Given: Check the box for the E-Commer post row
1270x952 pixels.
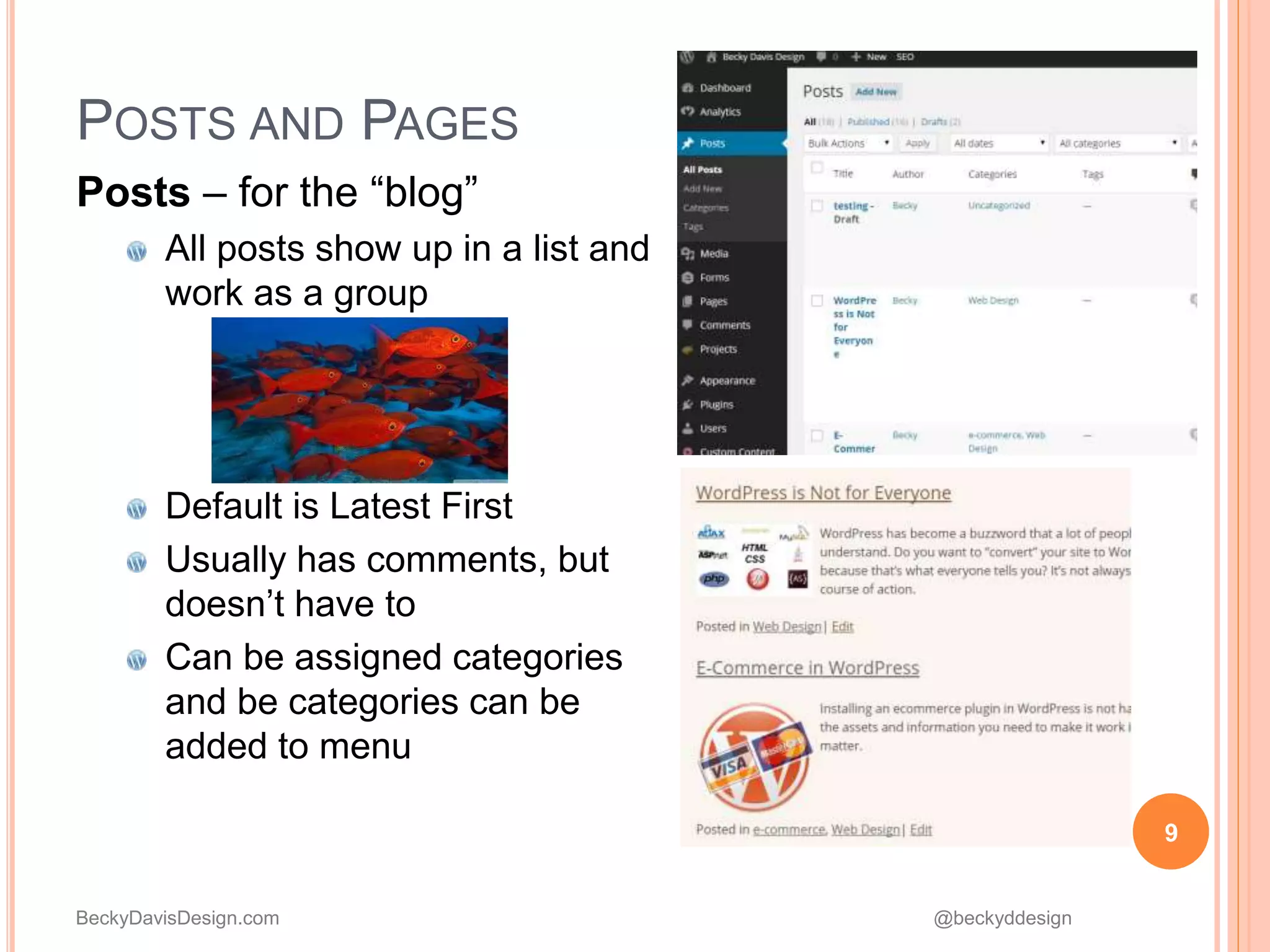Looking at the screenshot, I should tap(817, 435).
